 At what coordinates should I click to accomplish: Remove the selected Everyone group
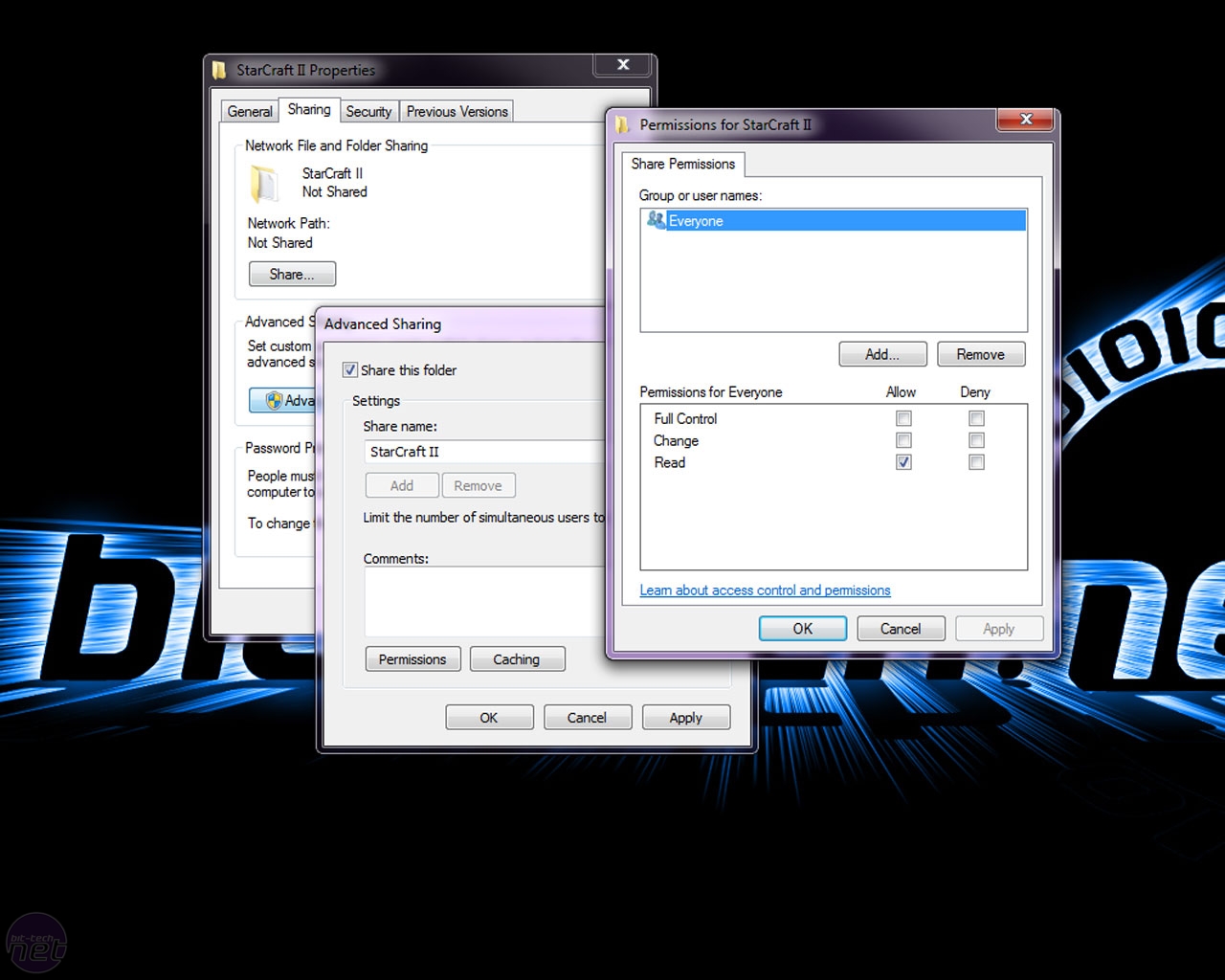tap(981, 354)
